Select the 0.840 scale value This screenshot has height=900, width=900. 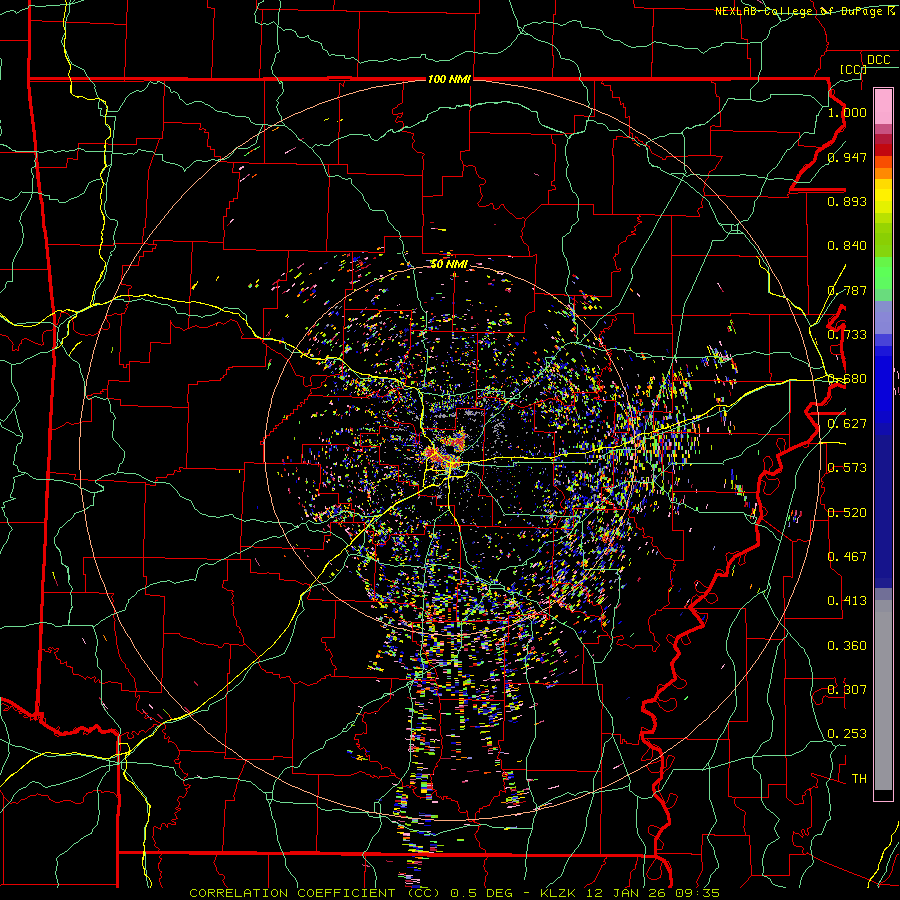(847, 246)
